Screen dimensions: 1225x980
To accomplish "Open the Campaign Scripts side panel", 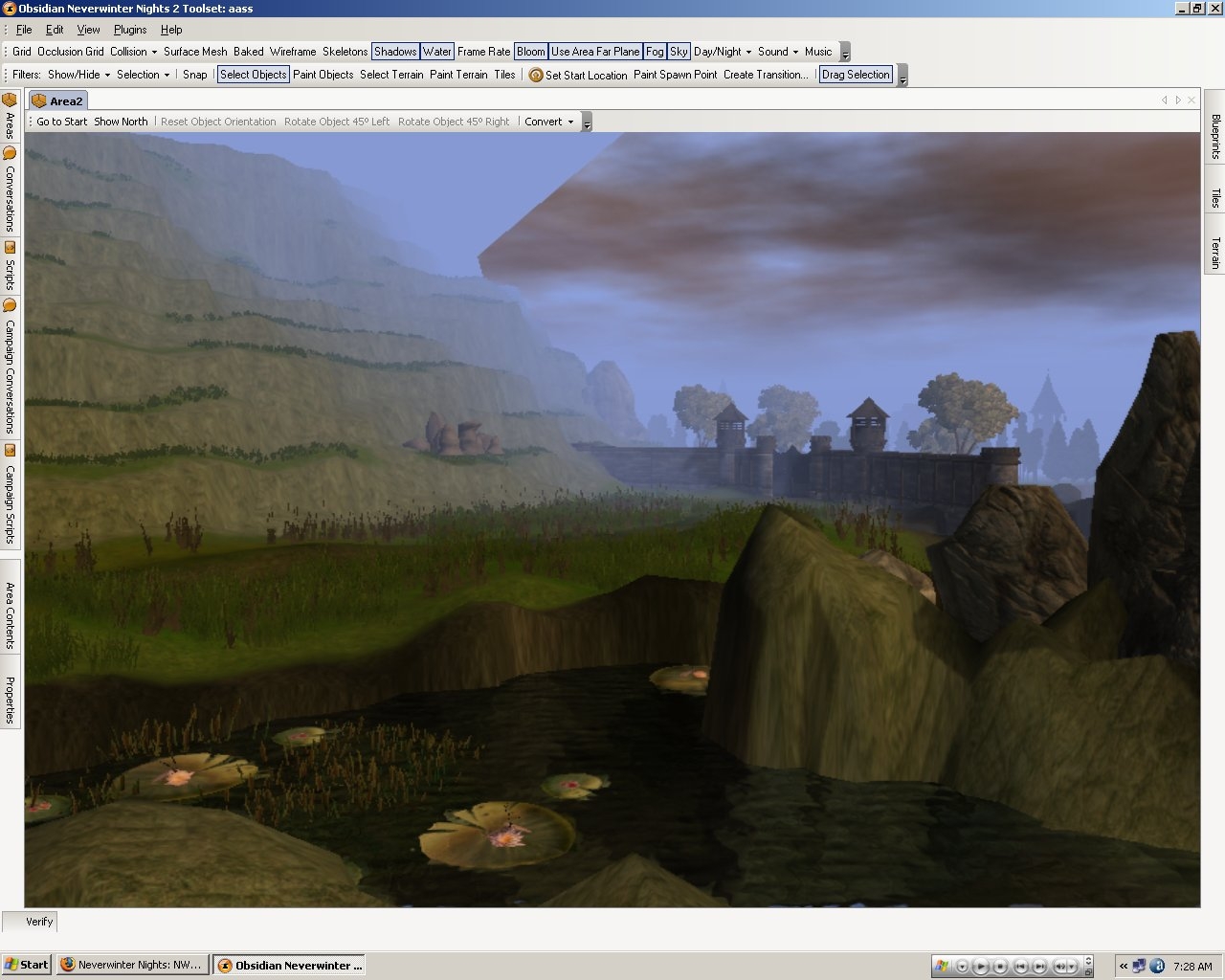I will click(10, 496).
